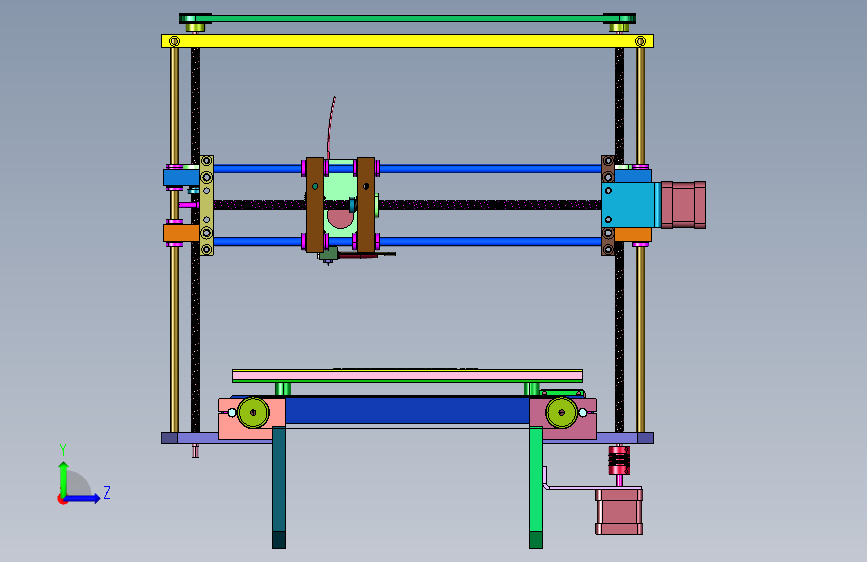
Task: Click the Z axis label
Action: [107, 492]
